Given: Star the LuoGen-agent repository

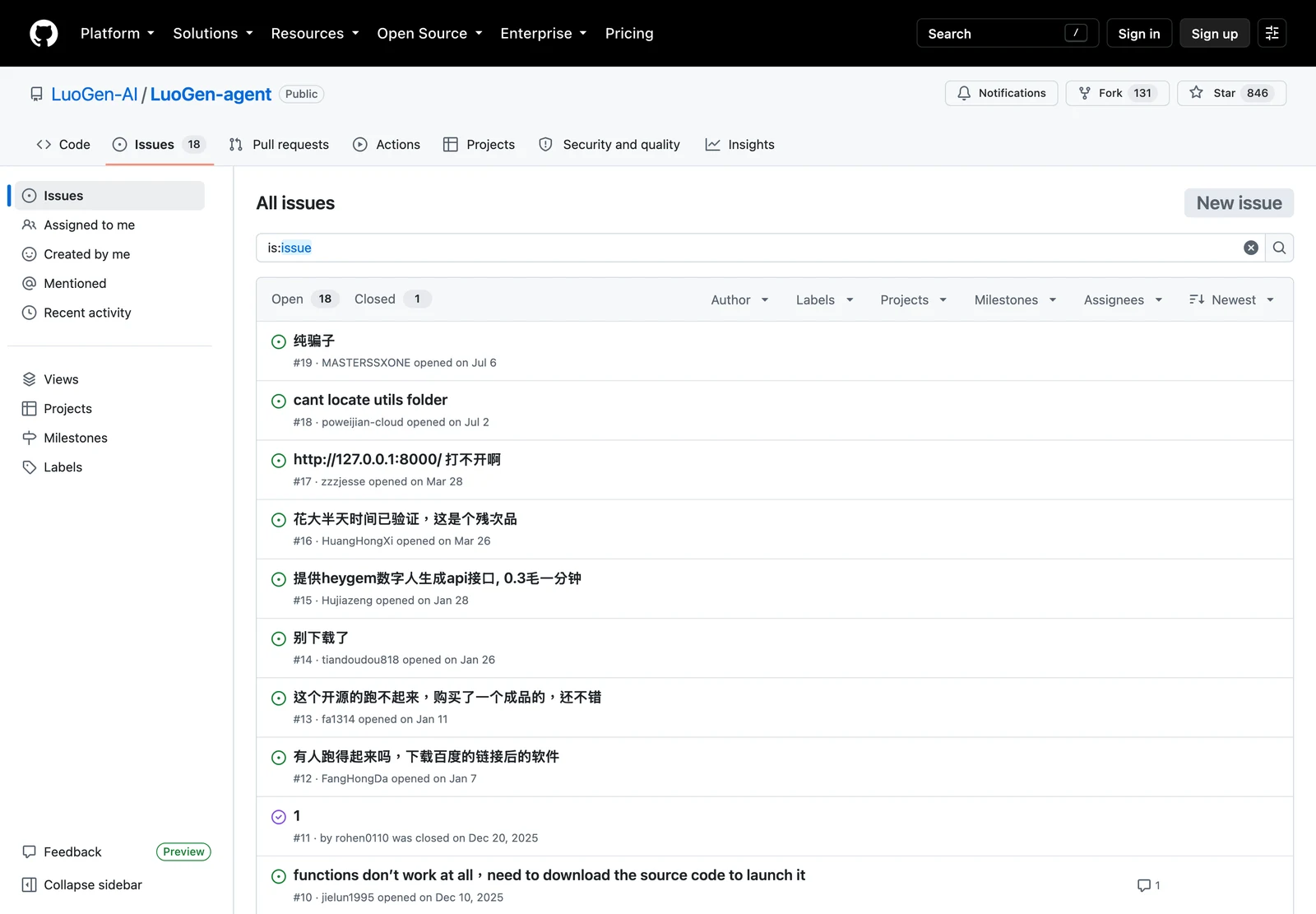Looking at the screenshot, I should pyautogui.click(x=1231, y=93).
